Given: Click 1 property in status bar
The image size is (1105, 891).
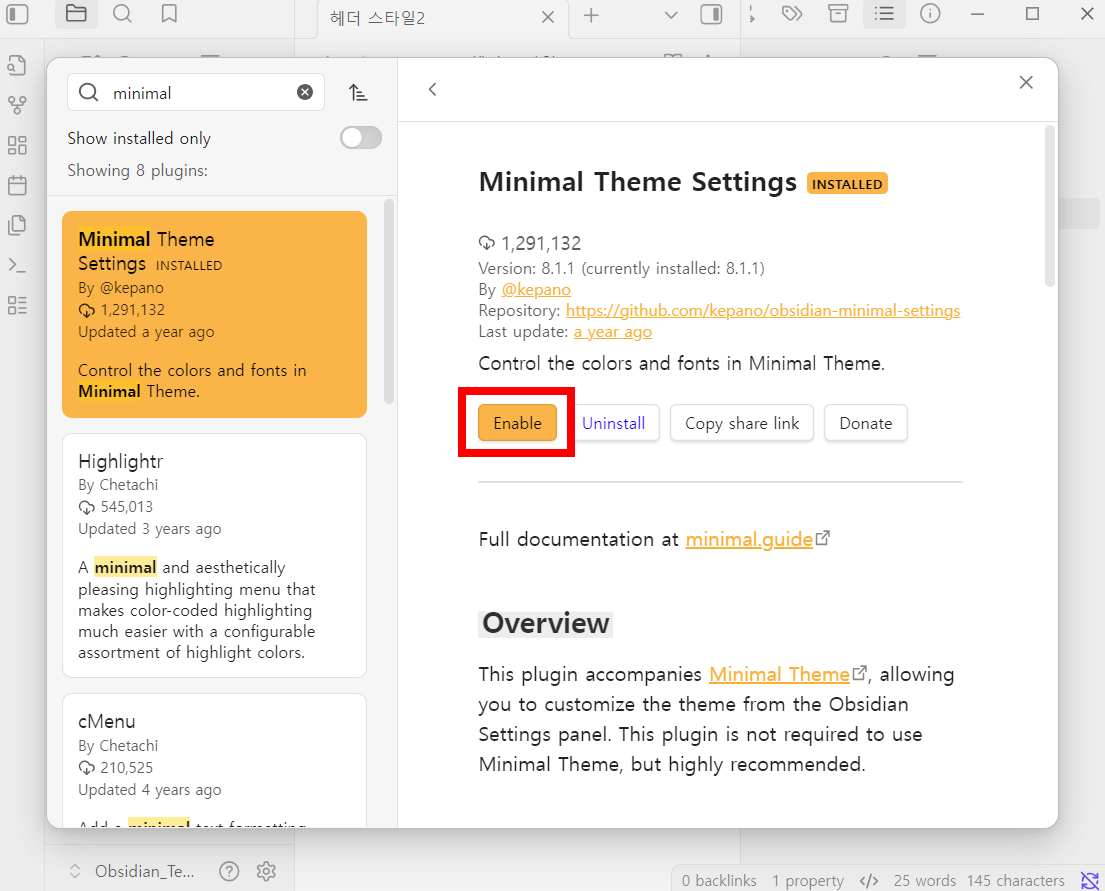Looking at the screenshot, I should pyautogui.click(x=808, y=880).
